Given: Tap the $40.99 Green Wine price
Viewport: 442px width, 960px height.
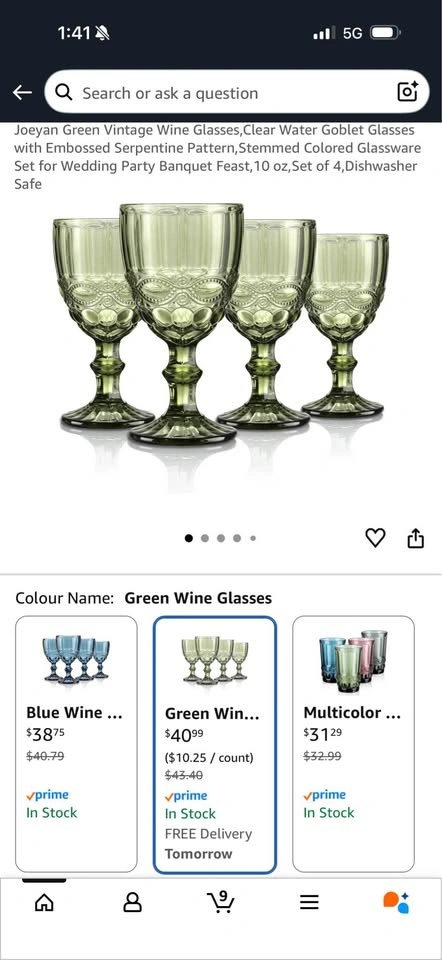Looking at the screenshot, I should (184, 735).
